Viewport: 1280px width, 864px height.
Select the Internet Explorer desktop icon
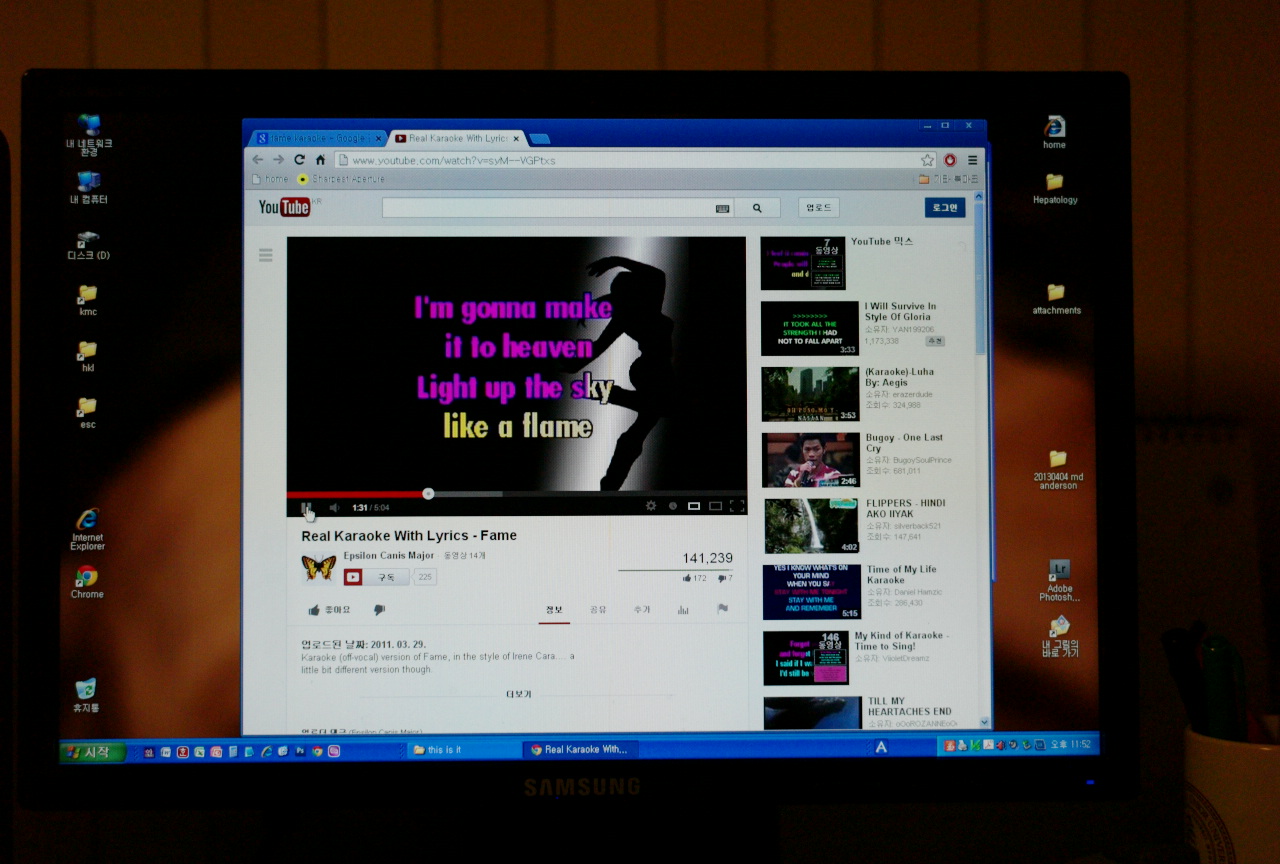pos(87,529)
